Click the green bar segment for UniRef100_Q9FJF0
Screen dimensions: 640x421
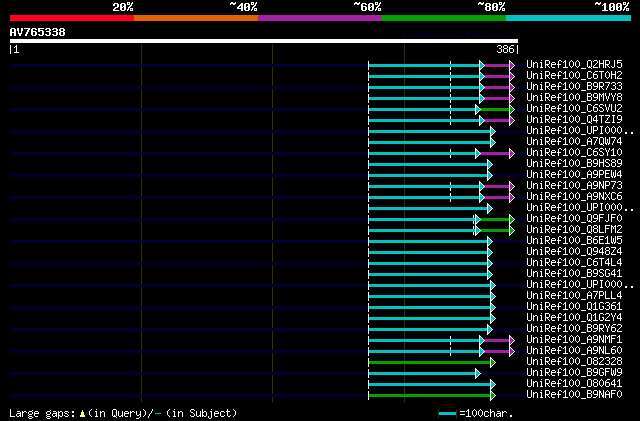coord(495,220)
